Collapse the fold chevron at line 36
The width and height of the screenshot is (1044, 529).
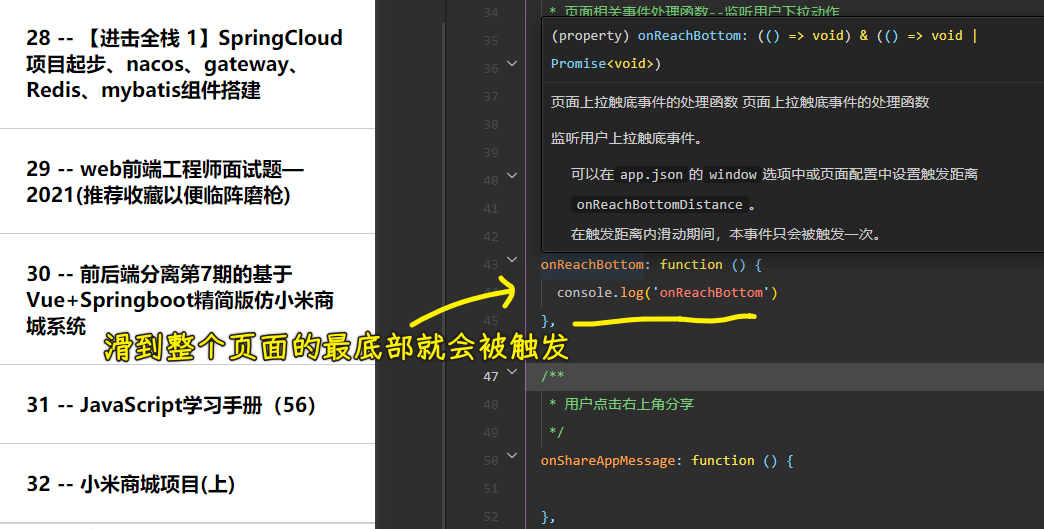click(512, 64)
